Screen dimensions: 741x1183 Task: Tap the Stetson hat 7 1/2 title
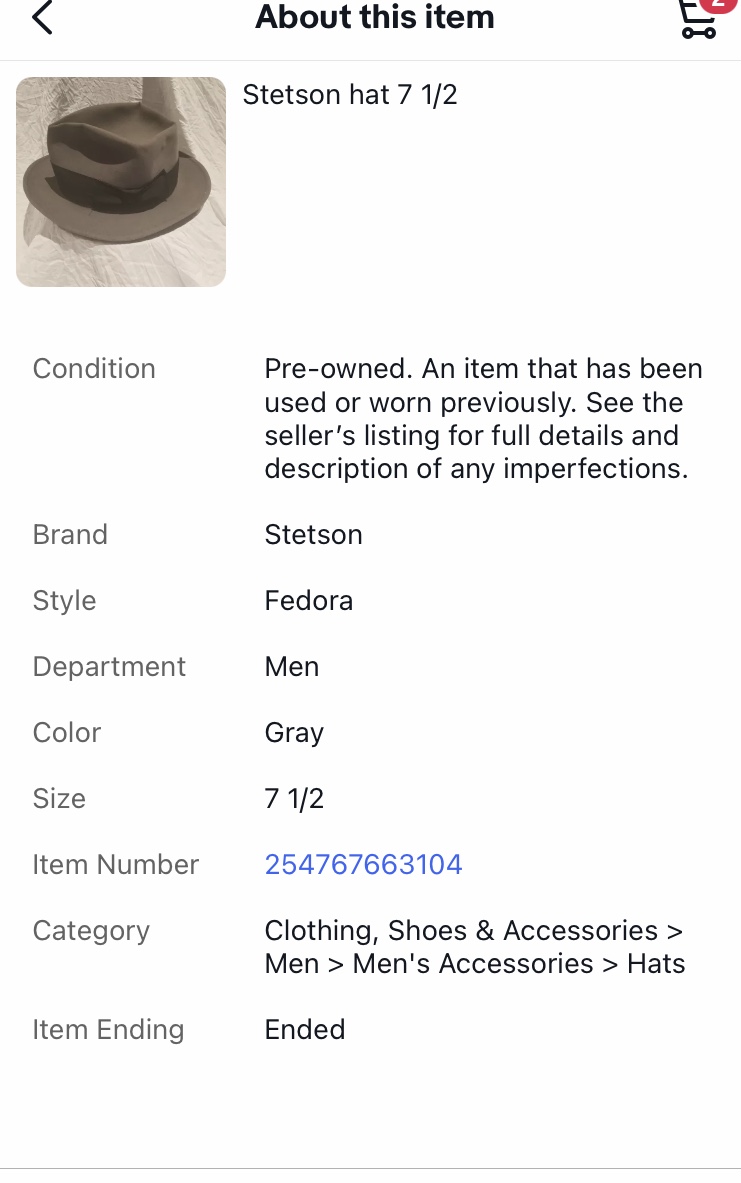pos(349,95)
